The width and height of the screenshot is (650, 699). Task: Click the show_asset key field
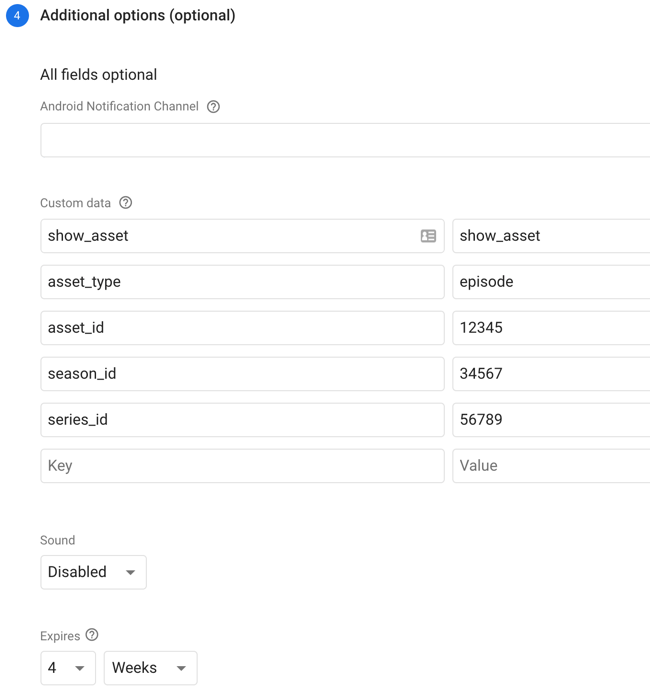242,236
